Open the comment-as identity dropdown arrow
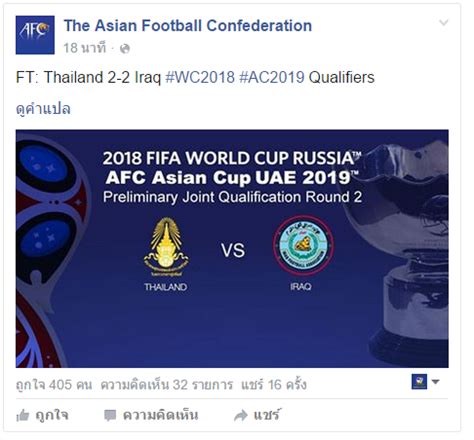The width and height of the screenshot is (474, 440). point(435,382)
